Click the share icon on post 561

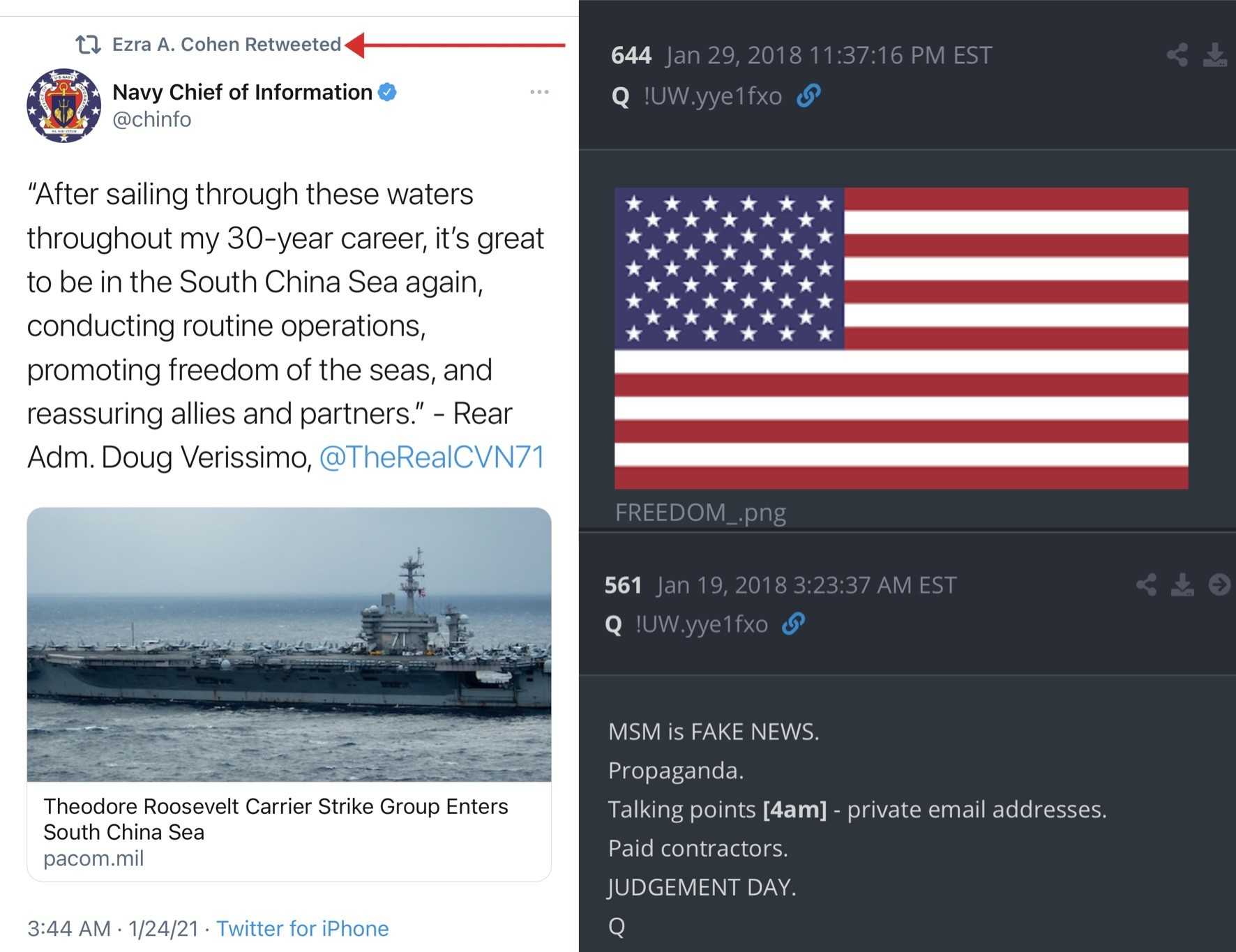[1146, 584]
